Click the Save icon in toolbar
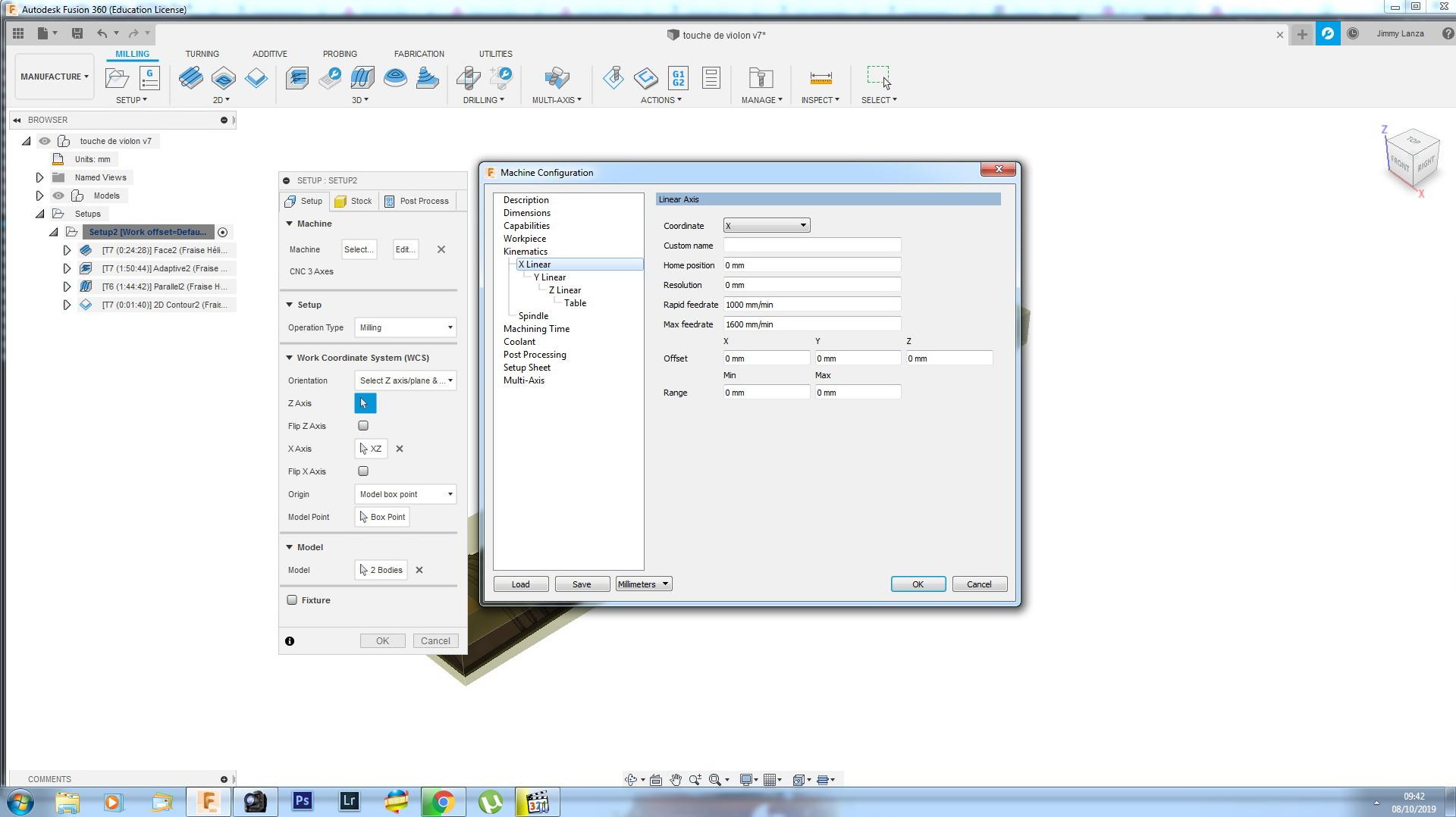Screen dimensions: 1456x817 coord(77,33)
